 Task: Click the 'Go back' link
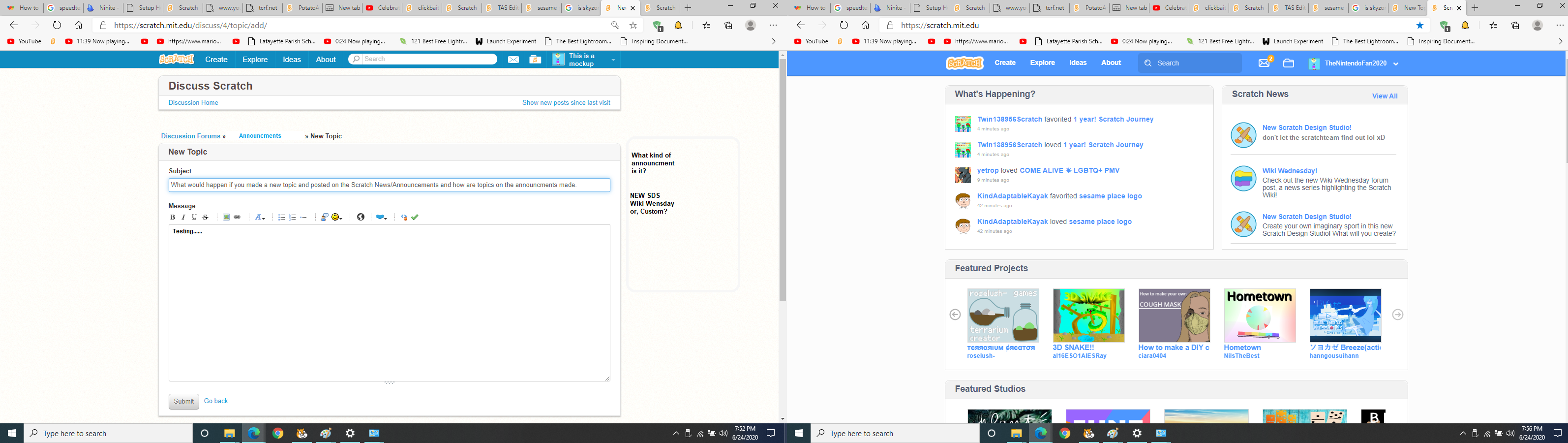[x=215, y=401]
